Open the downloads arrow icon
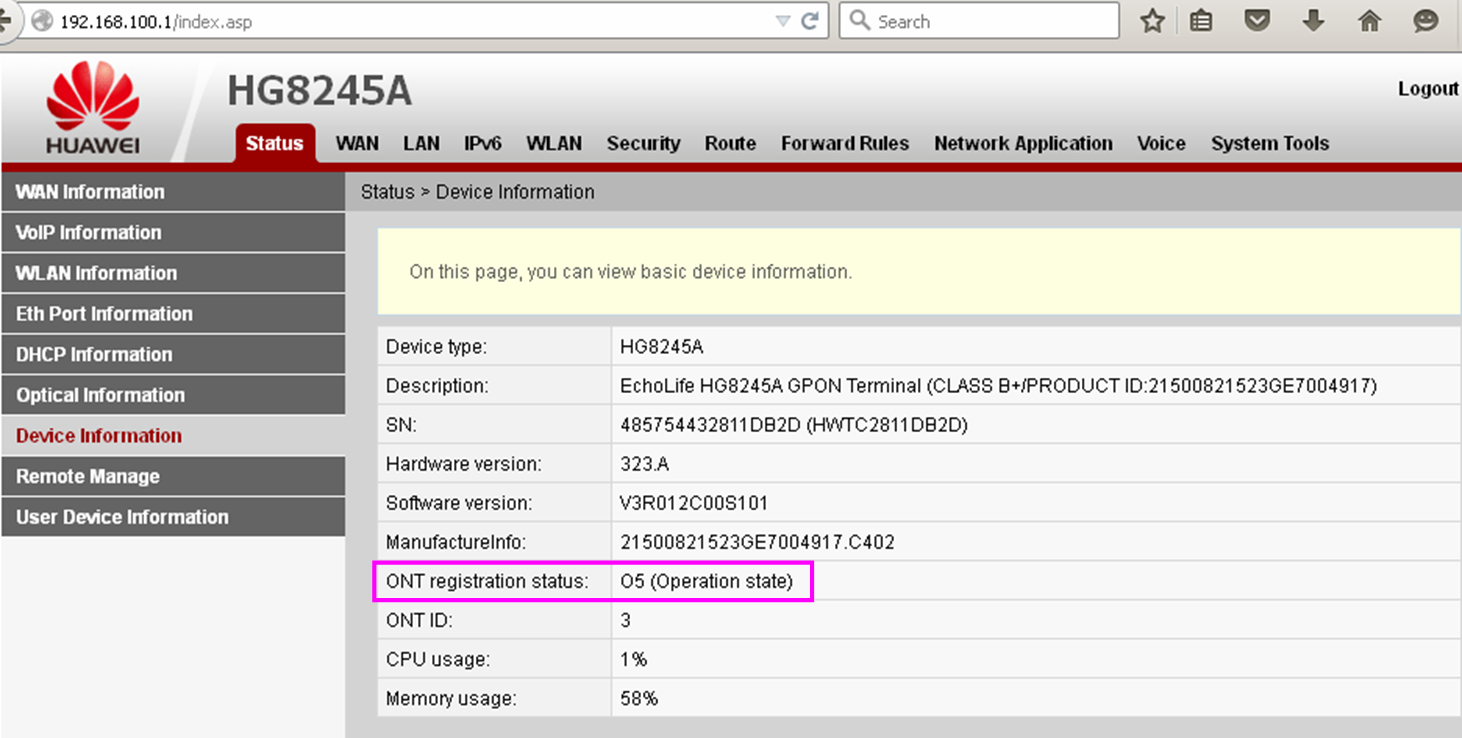1462x738 pixels. (1313, 21)
